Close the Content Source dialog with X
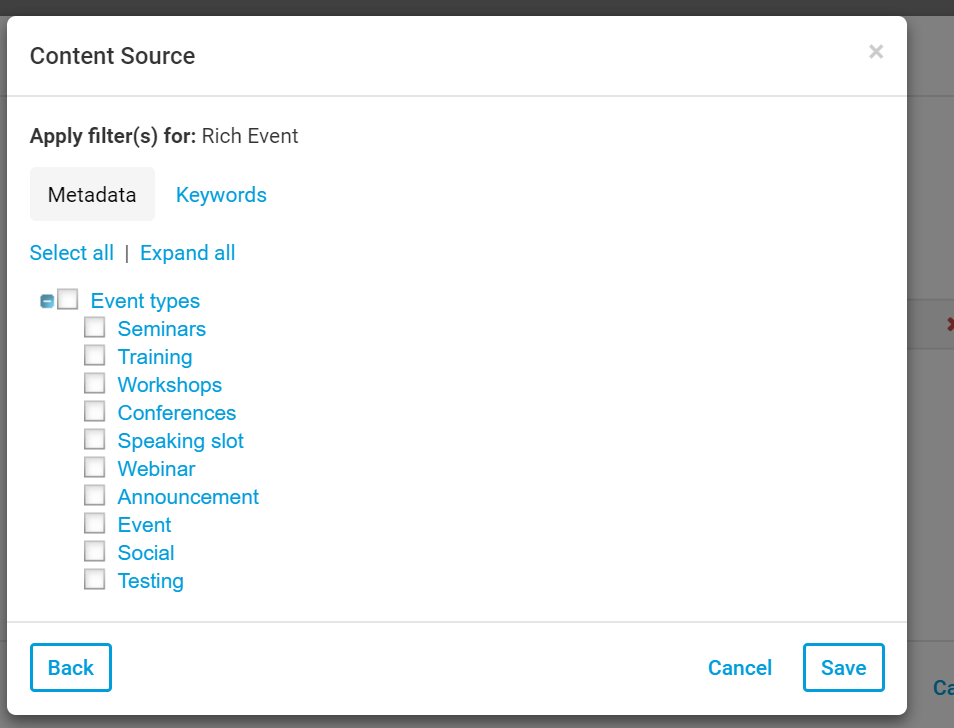Image resolution: width=954 pixels, height=728 pixels. click(876, 52)
